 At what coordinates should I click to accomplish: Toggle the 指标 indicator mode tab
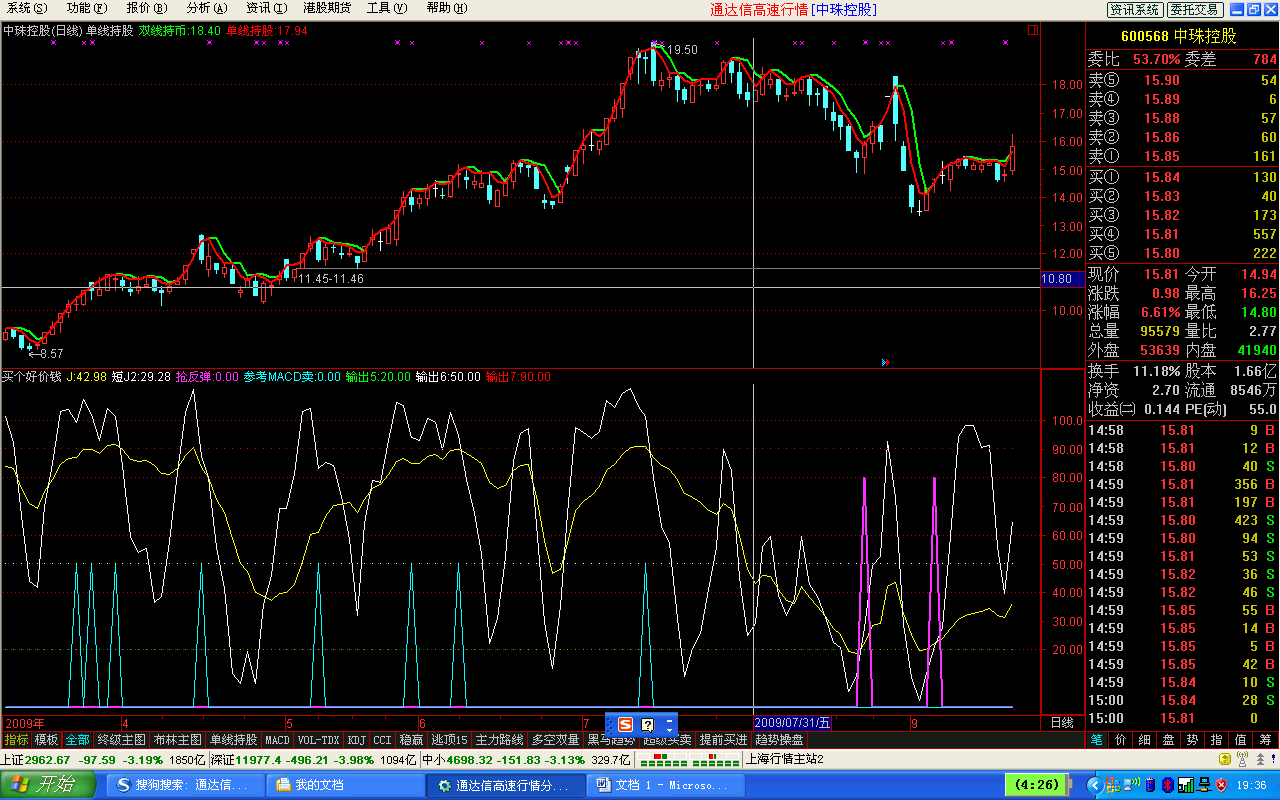tap(16, 740)
